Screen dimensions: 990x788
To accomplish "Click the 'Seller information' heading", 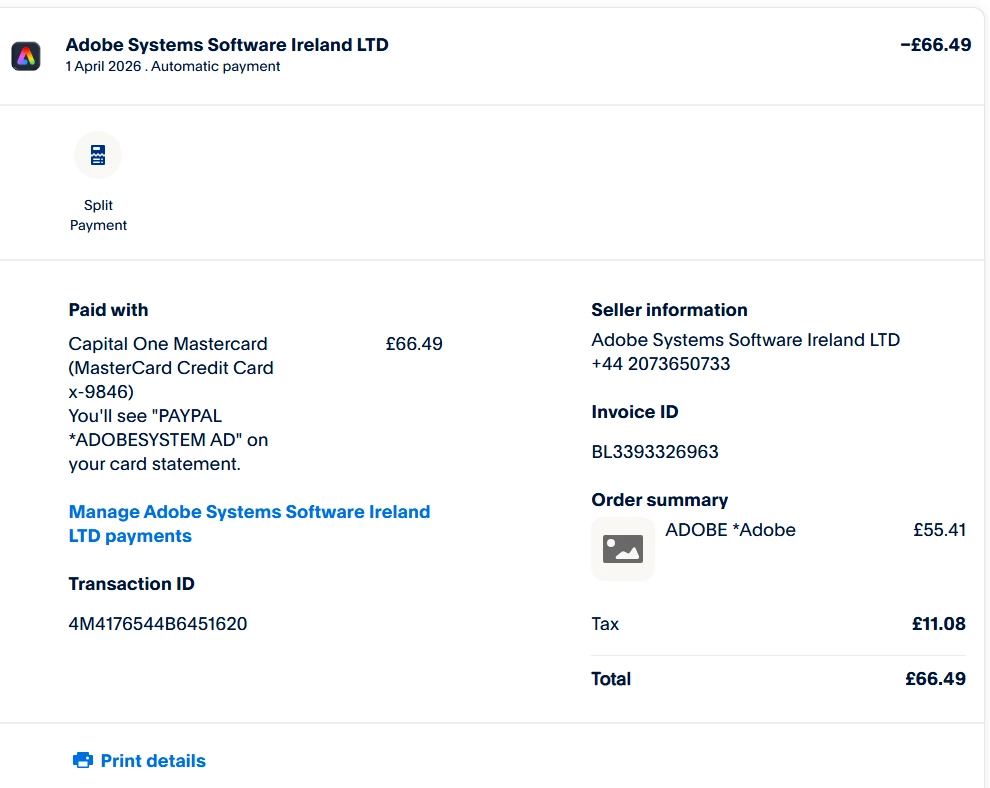I will pos(669,310).
